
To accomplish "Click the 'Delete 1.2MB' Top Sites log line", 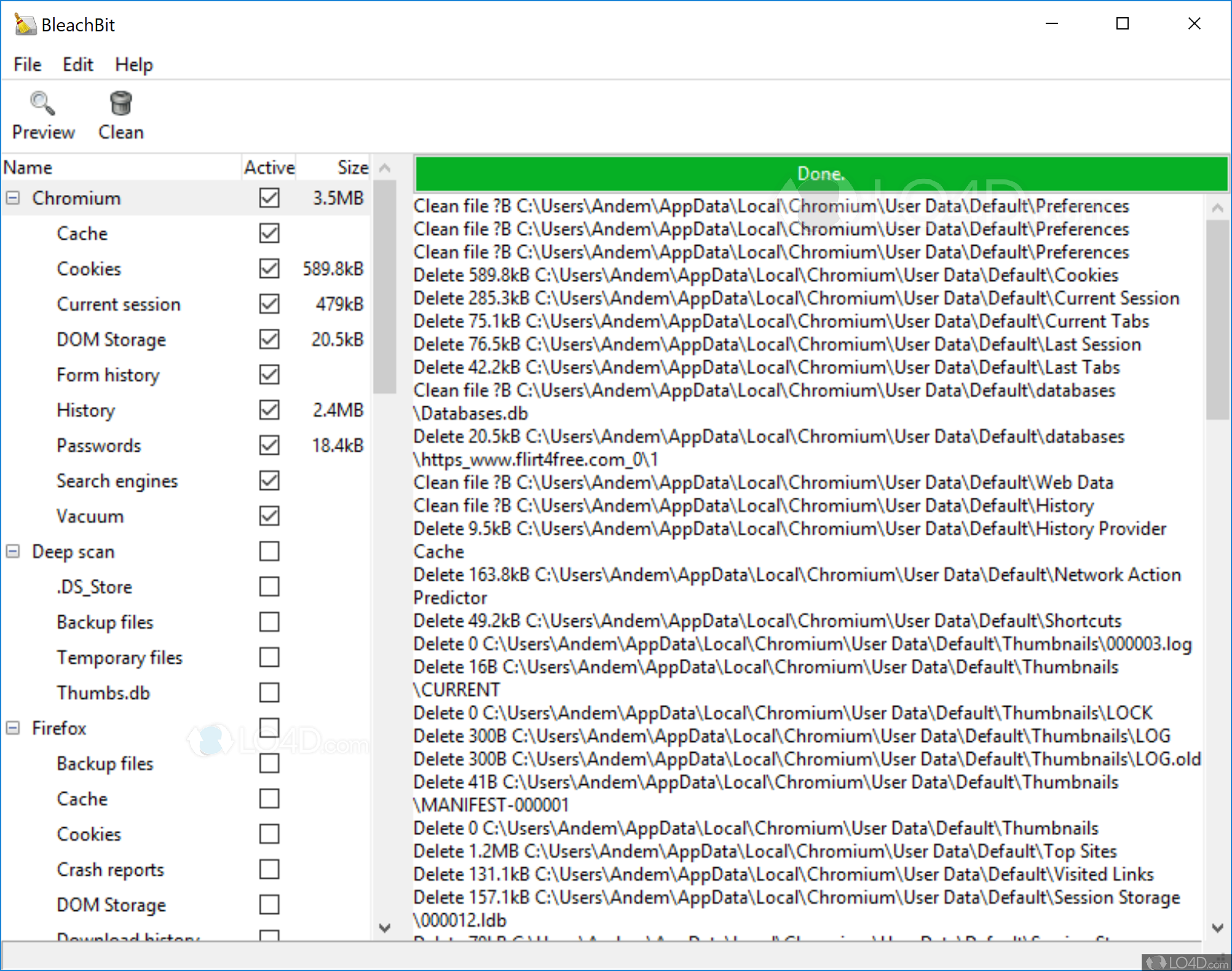I will pos(765,851).
